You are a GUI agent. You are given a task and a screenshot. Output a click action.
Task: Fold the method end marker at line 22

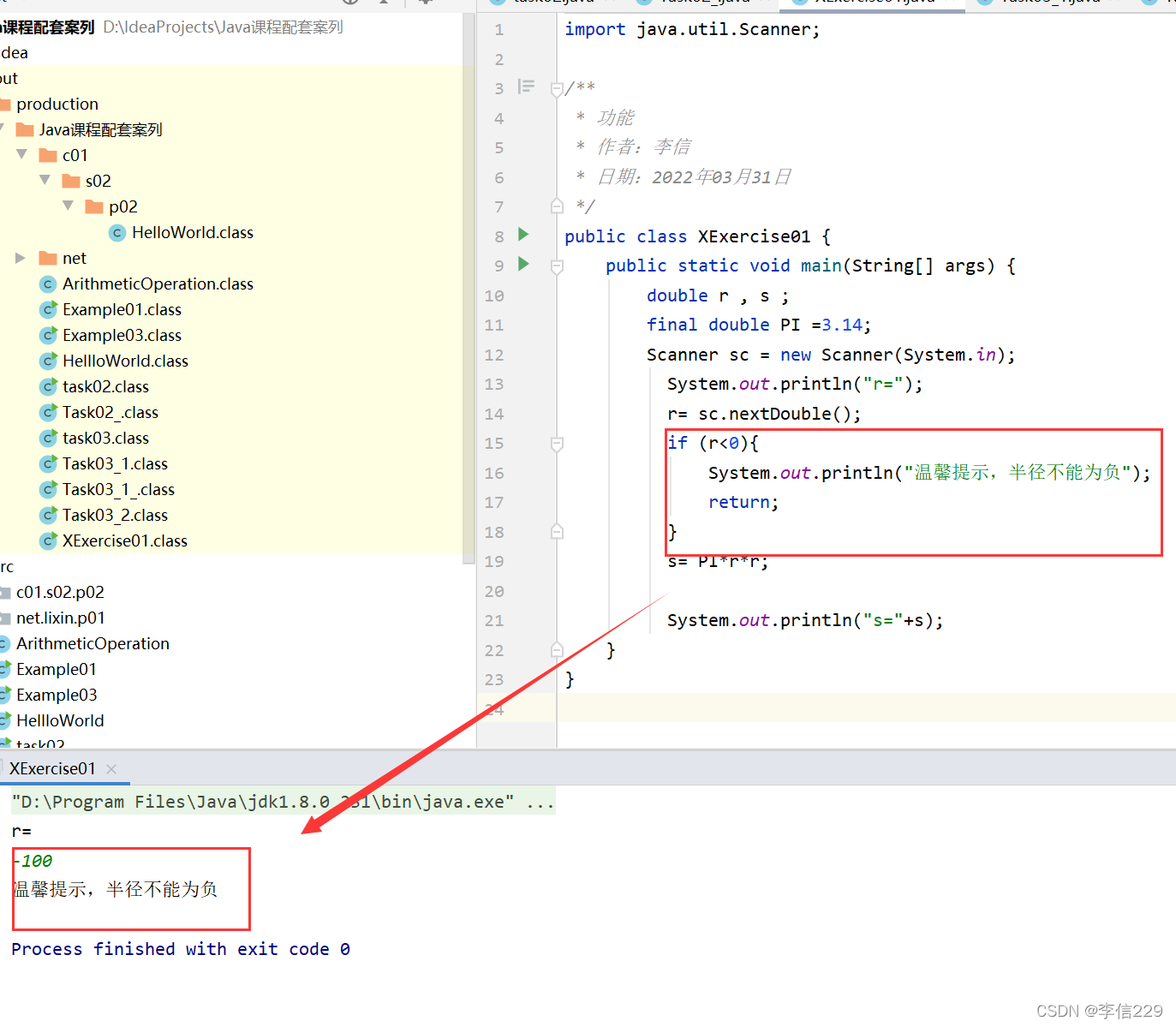(x=557, y=649)
